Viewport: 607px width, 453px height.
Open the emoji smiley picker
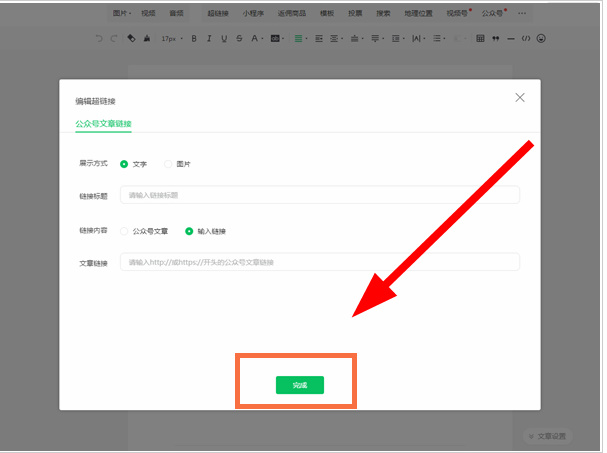(x=541, y=38)
